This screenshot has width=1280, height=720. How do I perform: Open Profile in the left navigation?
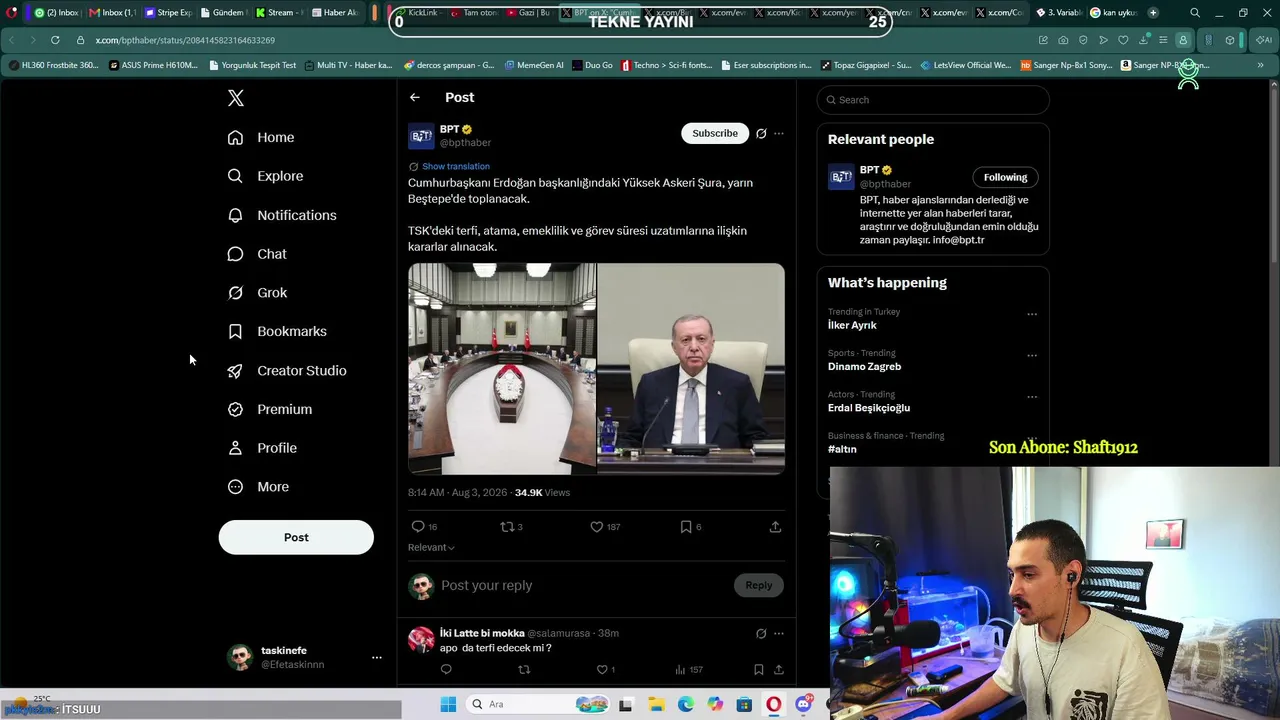click(262, 448)
